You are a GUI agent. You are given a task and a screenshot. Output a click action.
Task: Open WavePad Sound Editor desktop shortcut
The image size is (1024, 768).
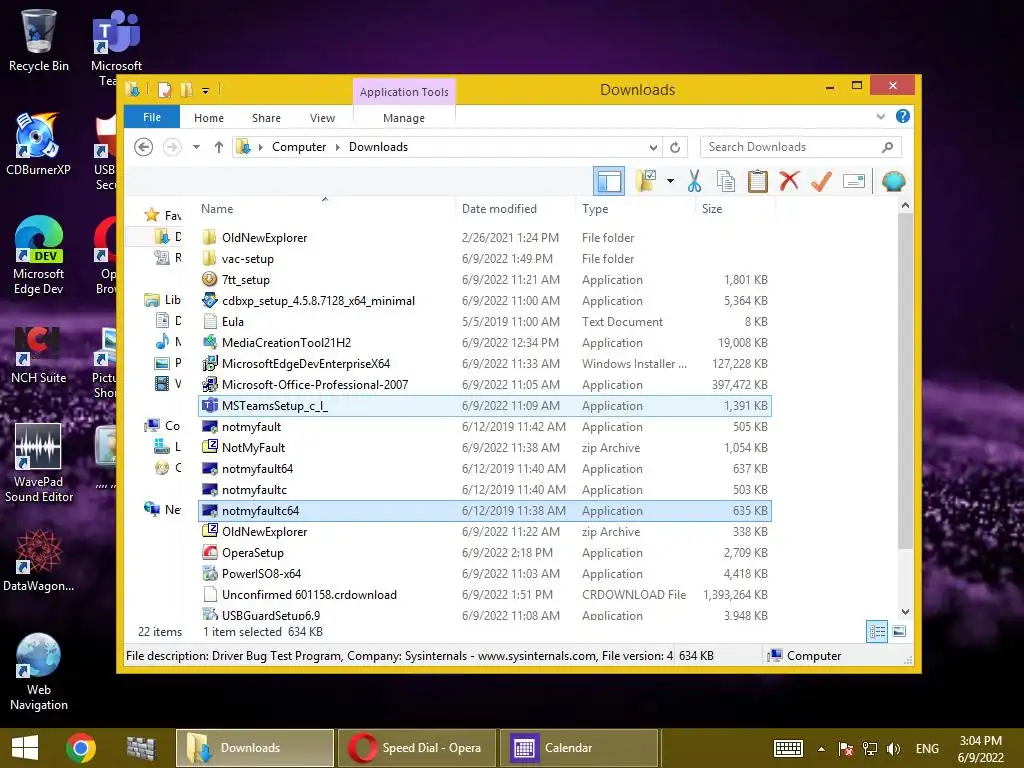(x=39, y=463)
